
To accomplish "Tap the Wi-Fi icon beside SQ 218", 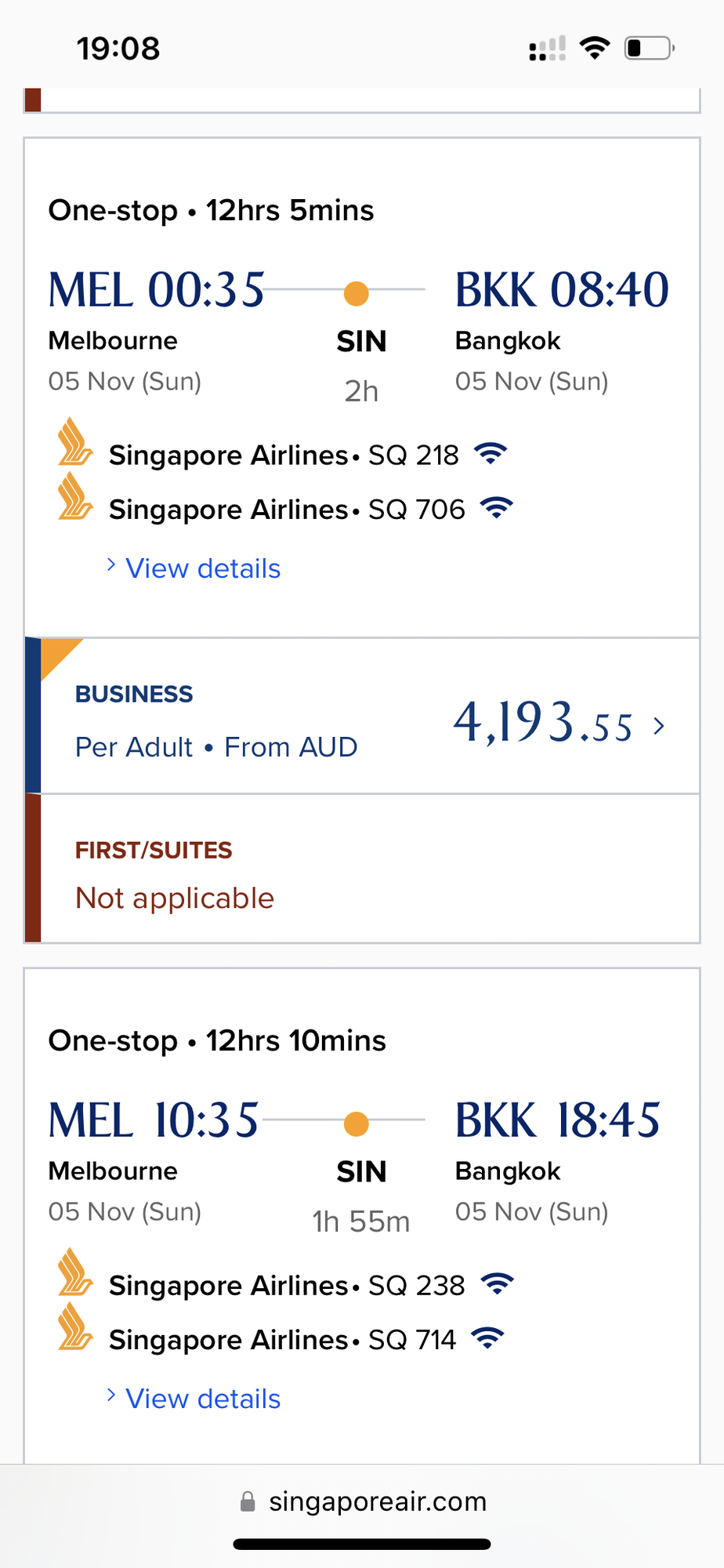I will pyautogui.click(x=491, y=454).
